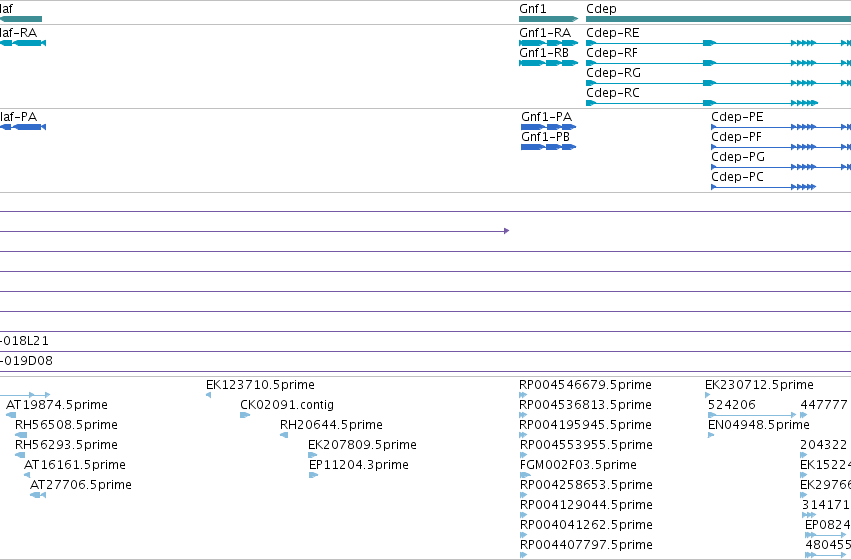Click the 447777 cDNA label
Screen dimensions: 851x560
point(824,405)
